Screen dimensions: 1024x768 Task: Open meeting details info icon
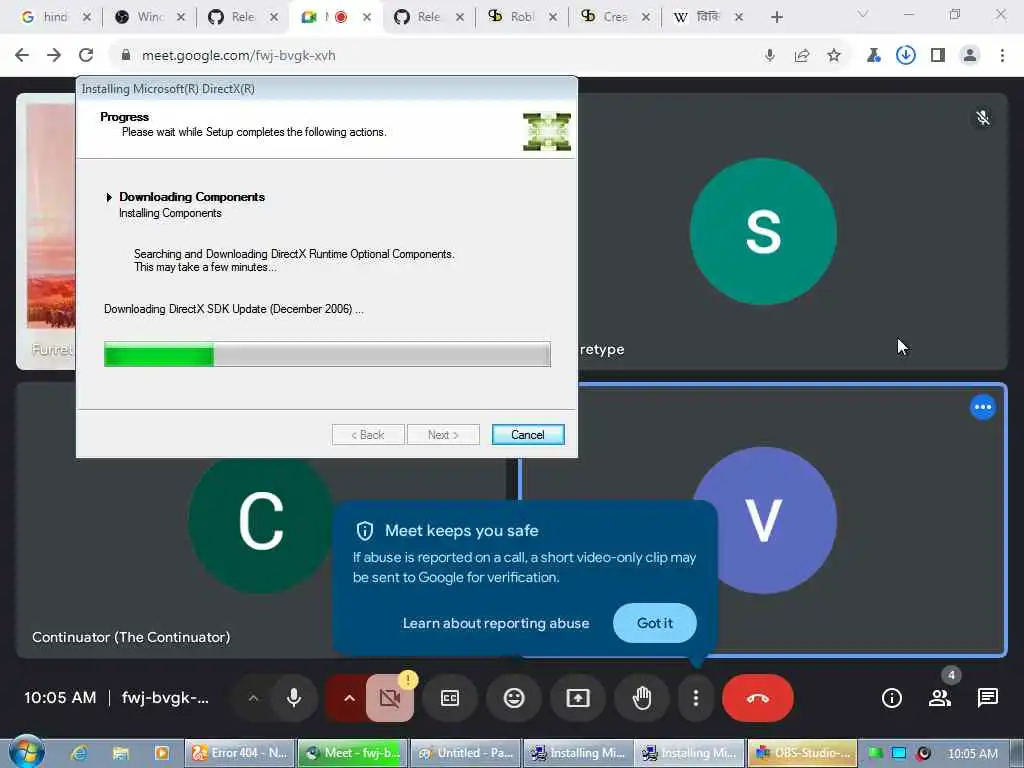pyautogui.click(x=891, y=698)
